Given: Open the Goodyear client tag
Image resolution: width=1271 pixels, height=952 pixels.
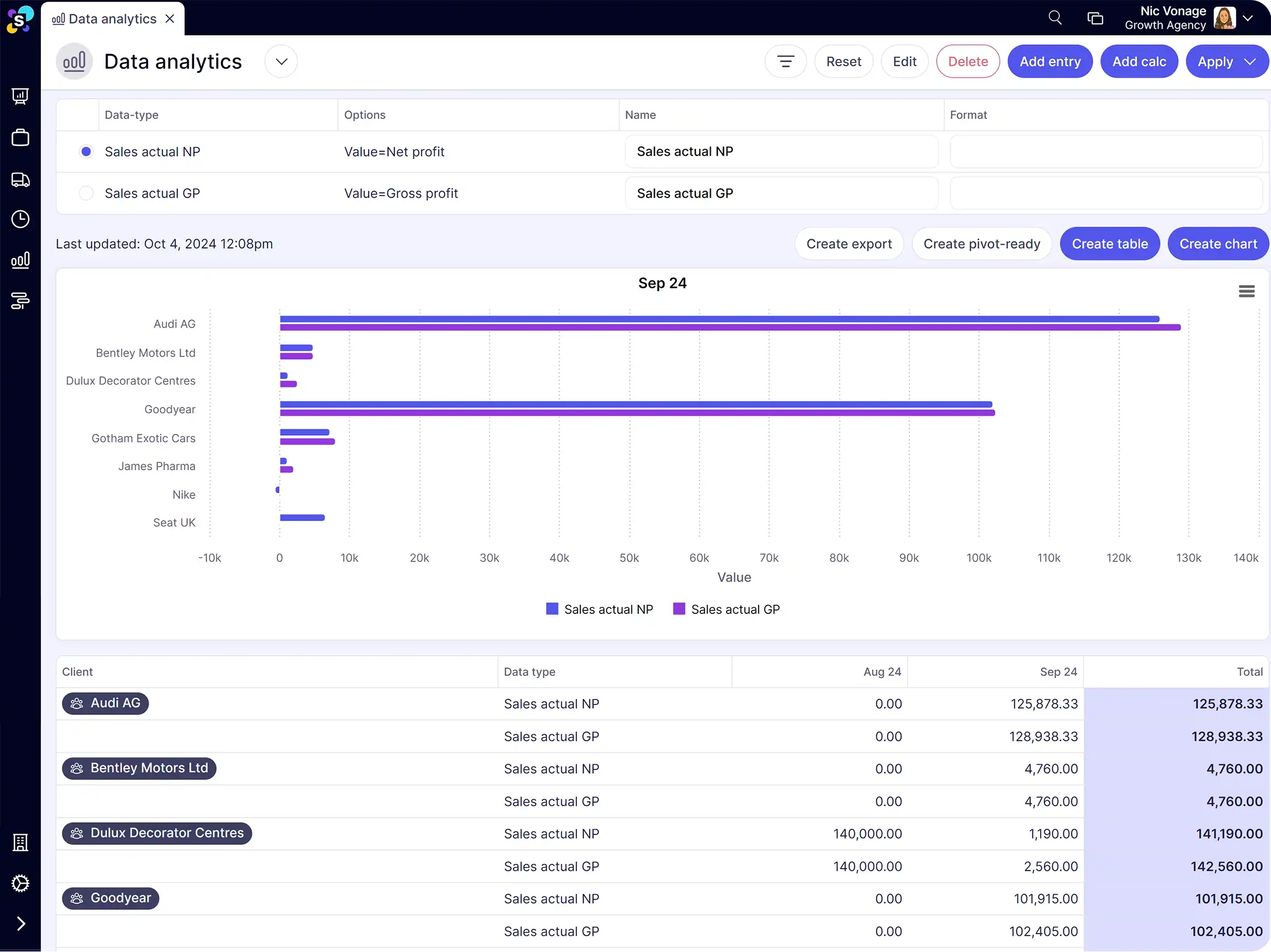Looking at the screenshot, I should pos(111,898).
